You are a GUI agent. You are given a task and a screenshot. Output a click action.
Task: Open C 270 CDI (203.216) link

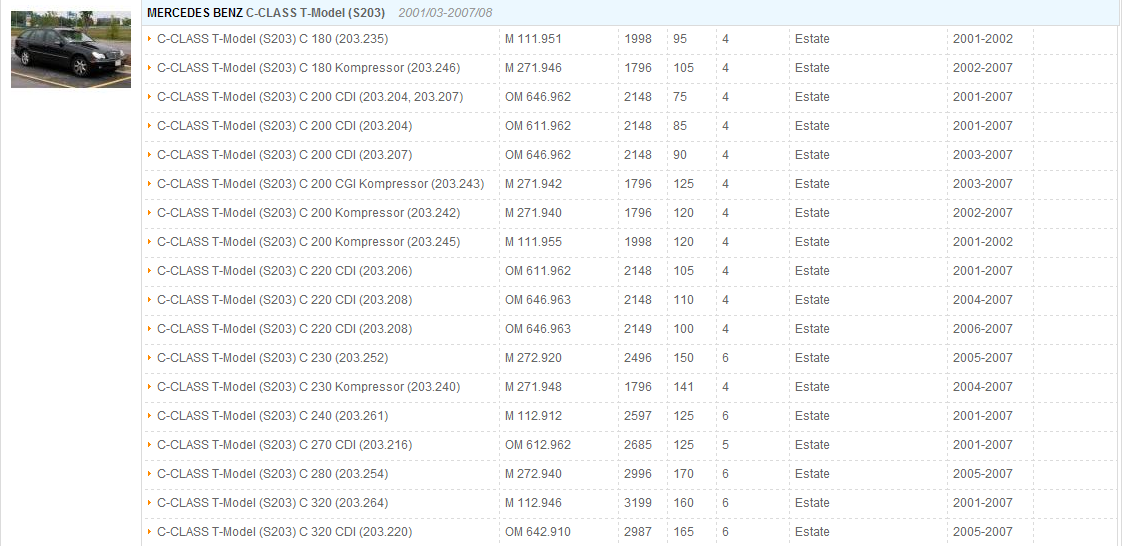click(x=285, y=445)
